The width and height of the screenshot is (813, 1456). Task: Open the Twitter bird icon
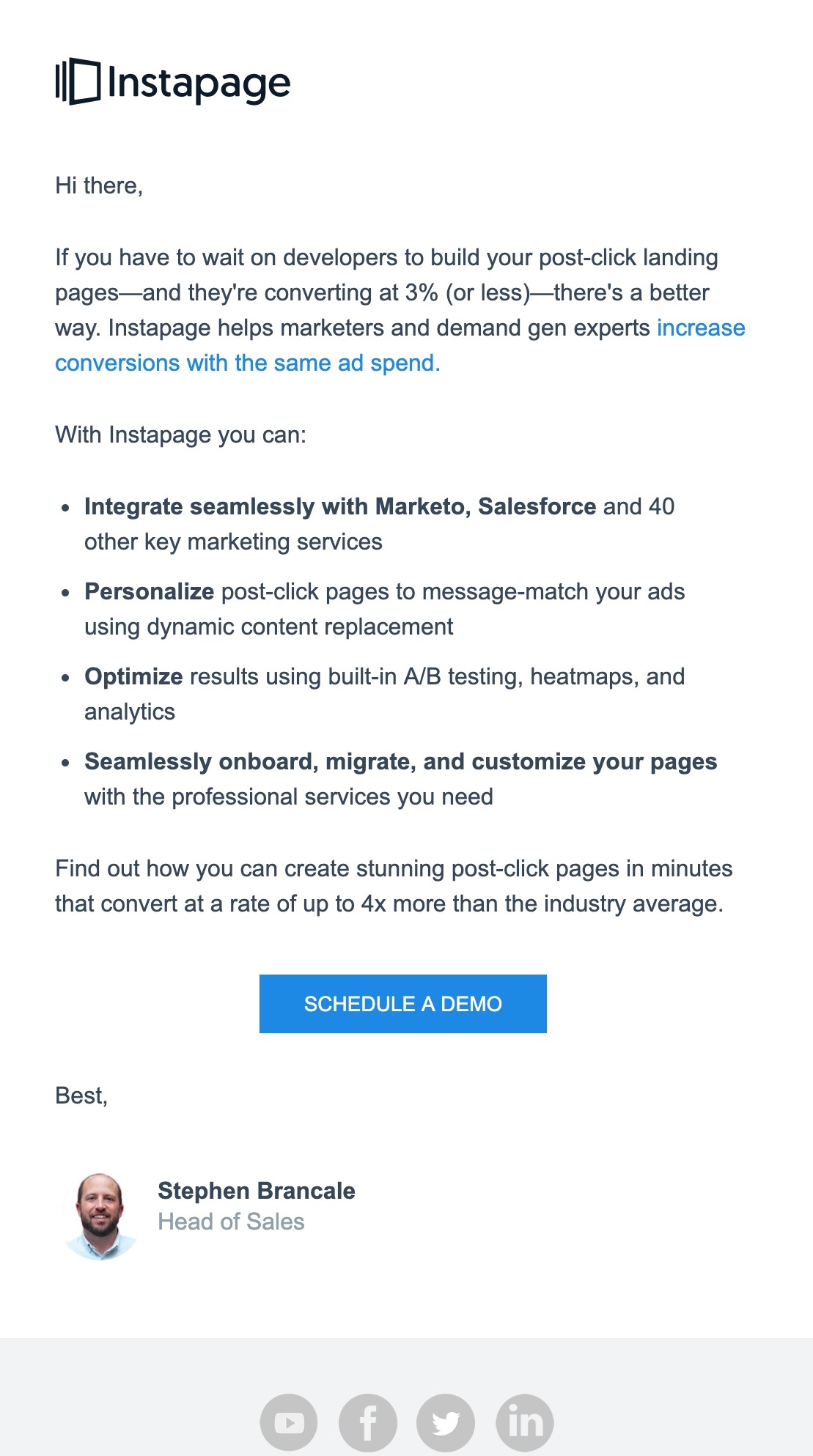446,1422
